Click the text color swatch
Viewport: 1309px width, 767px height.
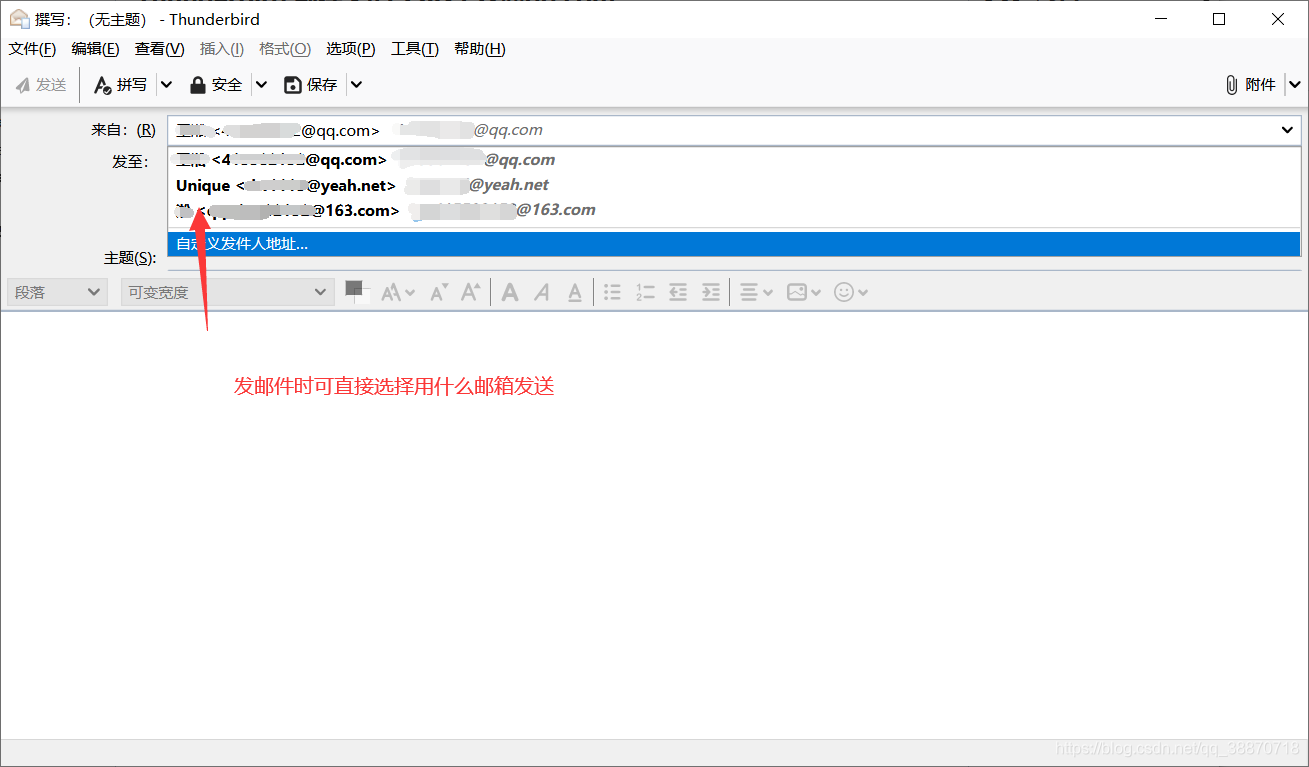pyautogui.click(x=356, y=291)
